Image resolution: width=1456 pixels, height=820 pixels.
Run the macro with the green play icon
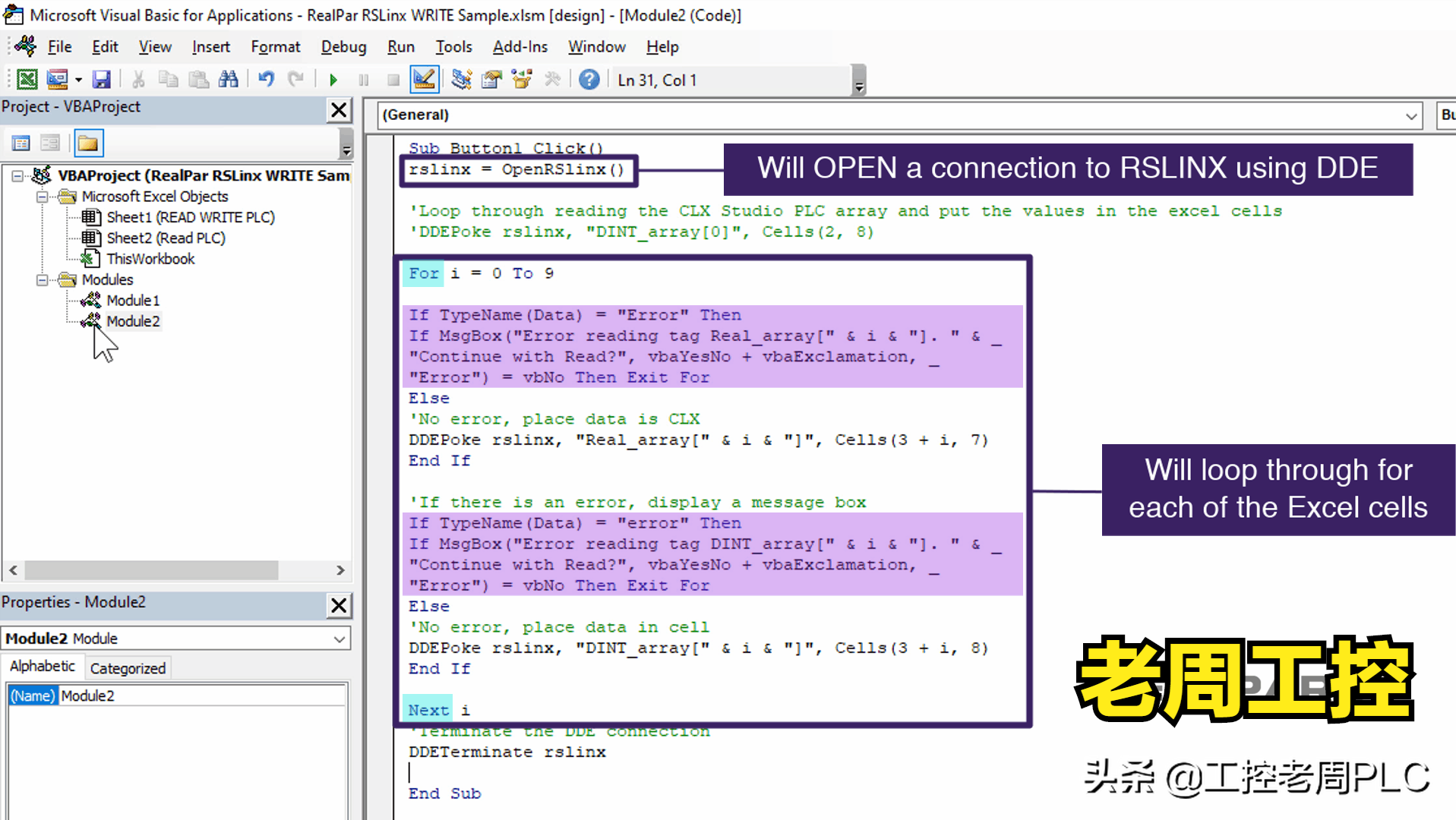coord(333,80)
